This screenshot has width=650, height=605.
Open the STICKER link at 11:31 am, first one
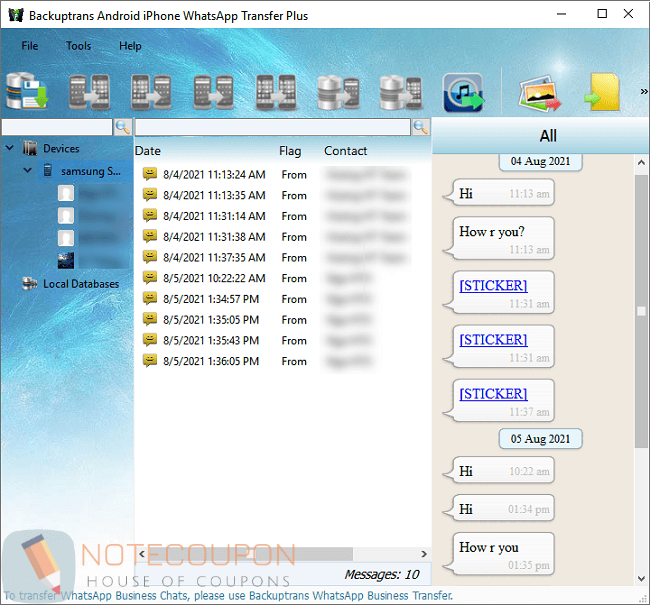tap(493, 285)
